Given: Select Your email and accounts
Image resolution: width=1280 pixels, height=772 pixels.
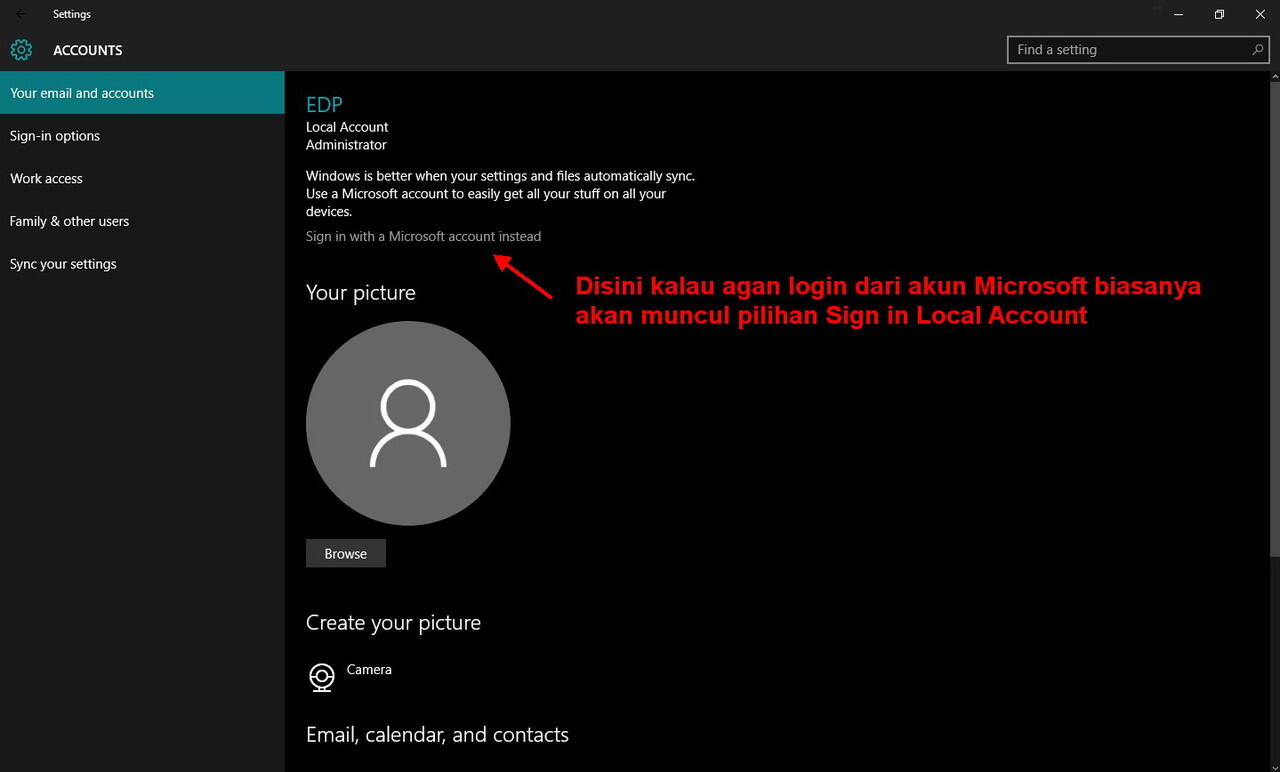Looking at the screenshot, I should click(x=142, y=93).
